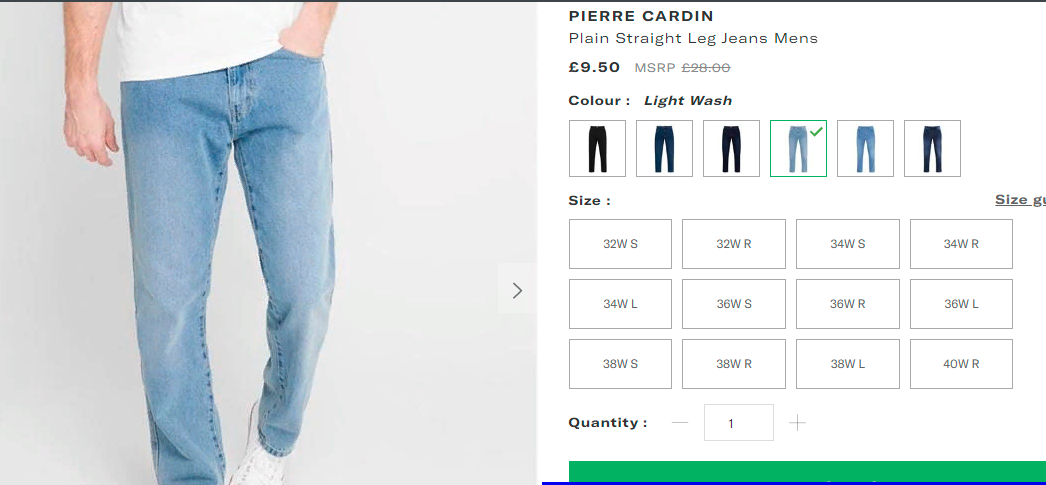Viewport: 1046px width, 485px height.
Task: Pick size 40W R
Action: pyautogui.click(x=961, y=364)
